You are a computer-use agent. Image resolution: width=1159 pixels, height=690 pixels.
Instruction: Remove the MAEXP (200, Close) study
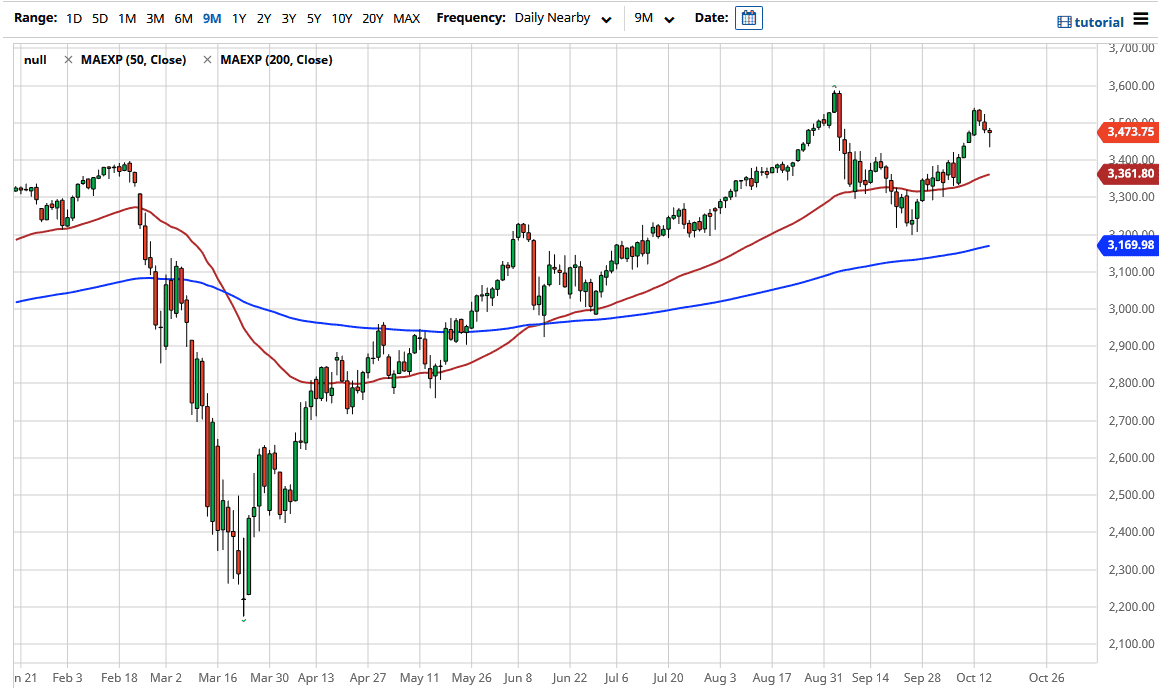click(x=206, y=59)
